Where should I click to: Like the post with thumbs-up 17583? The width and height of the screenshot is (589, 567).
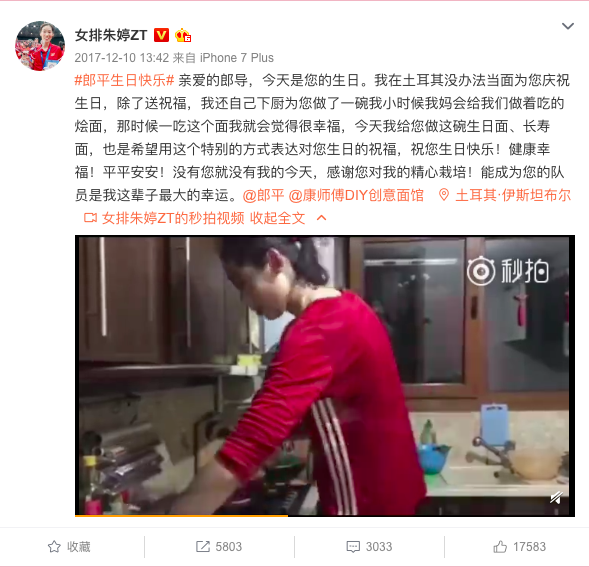click(x=520, y=547)
